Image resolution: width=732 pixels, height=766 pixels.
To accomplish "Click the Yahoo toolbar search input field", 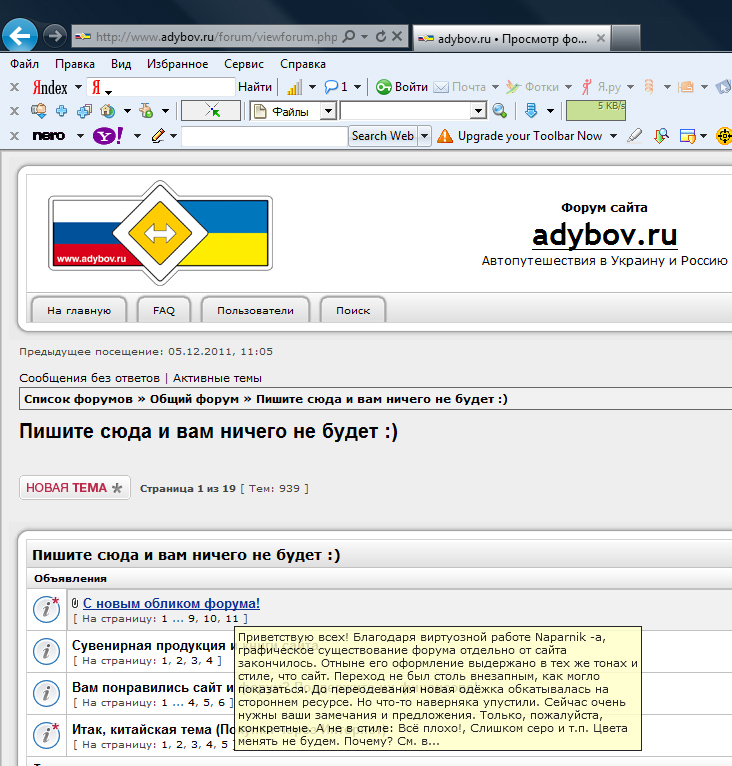I will click(x=264, y=136).
